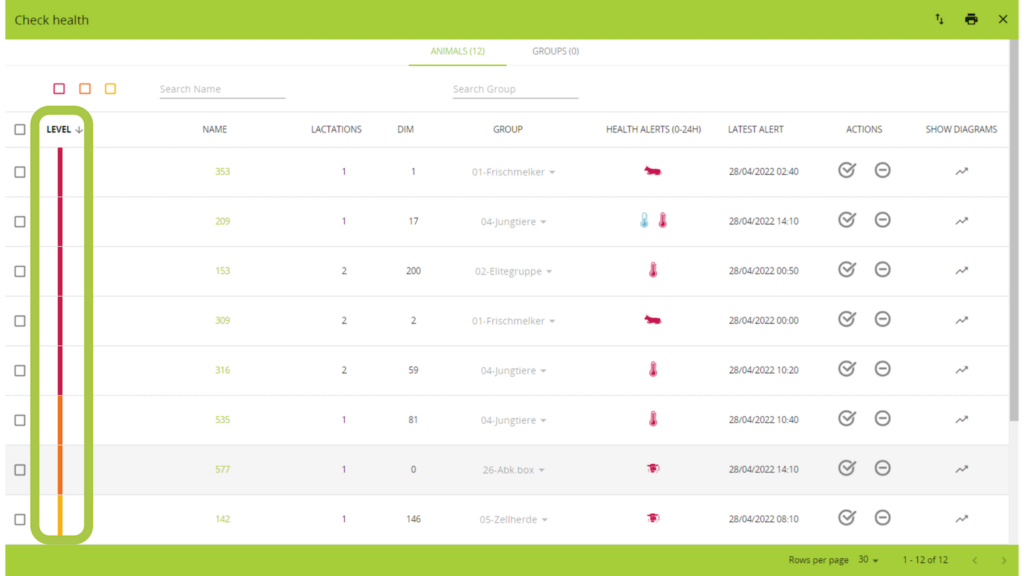Image resolution: width=1024 pixels, height=576 pixels.
Task: Show diagrams for animal 353
Action: 961,172
